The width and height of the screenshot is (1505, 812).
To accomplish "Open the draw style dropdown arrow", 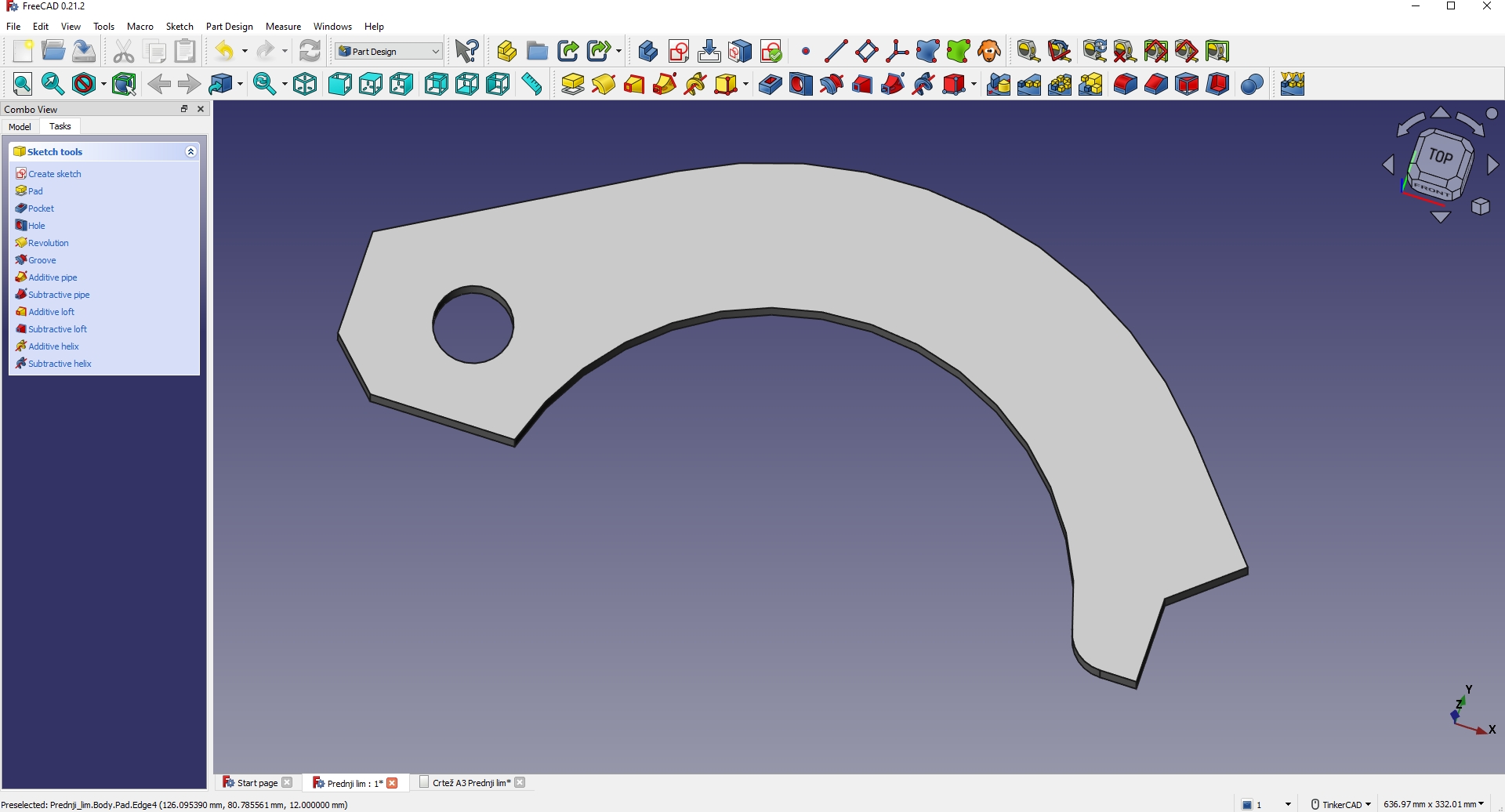I will pos(103,84).
